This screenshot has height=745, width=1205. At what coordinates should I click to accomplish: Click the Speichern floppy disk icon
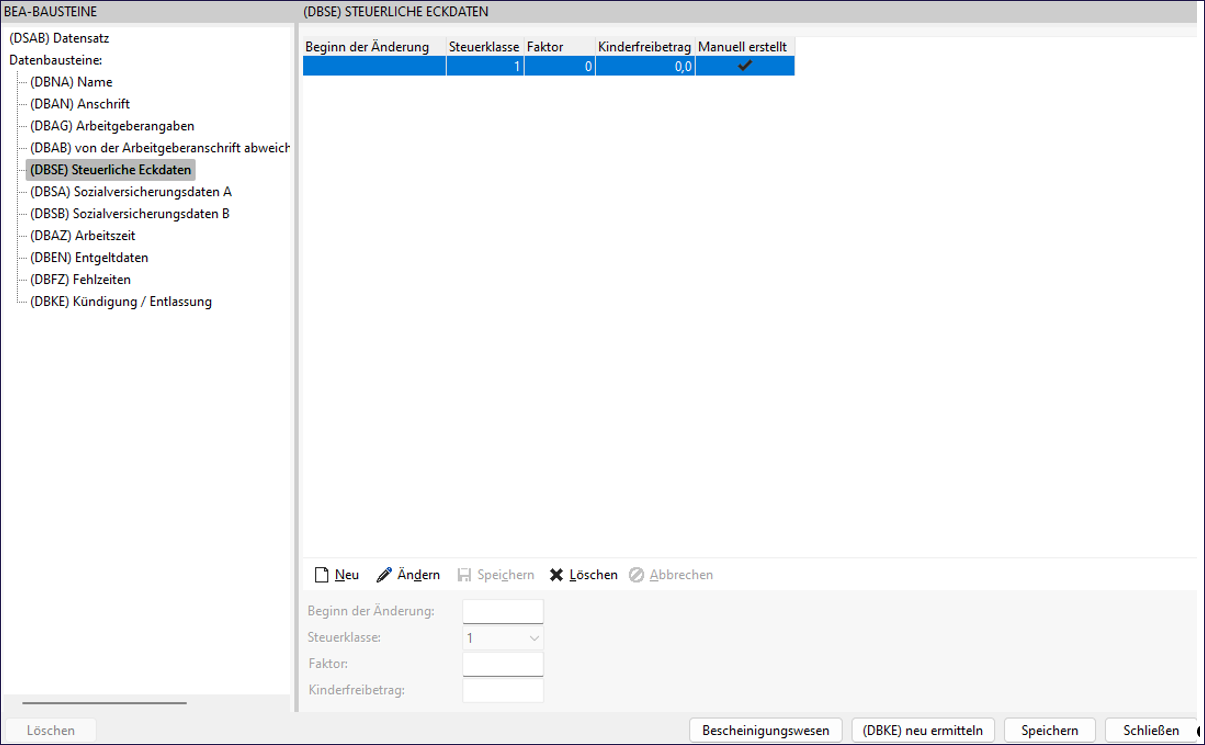click(464, 575)
